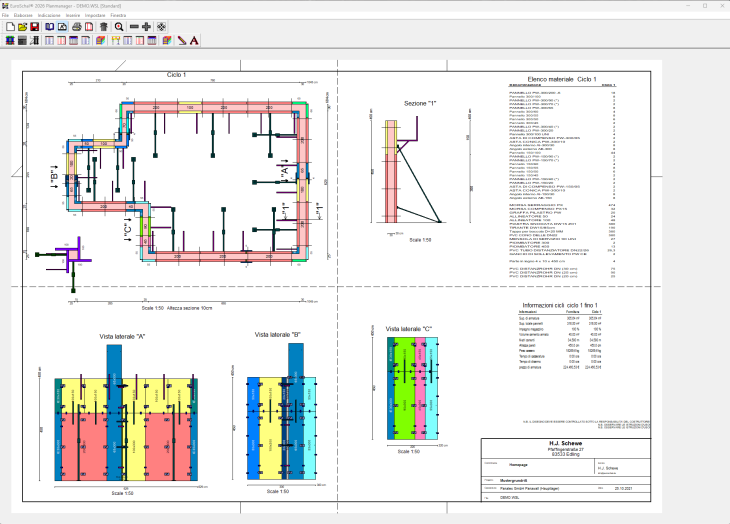Zoom in with the plus icon
The height and width of the screenshot is (524, 730).
click(146, 27)
